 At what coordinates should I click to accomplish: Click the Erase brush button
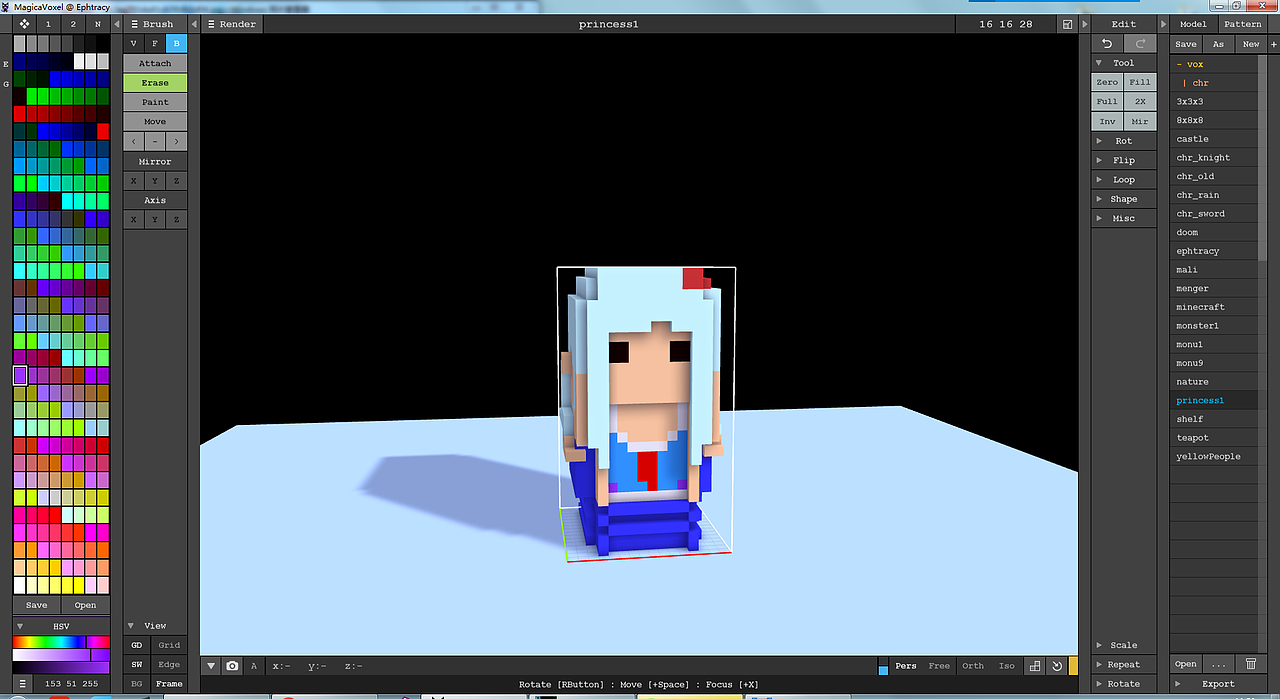pyautogui.click(x=154, y=82)
